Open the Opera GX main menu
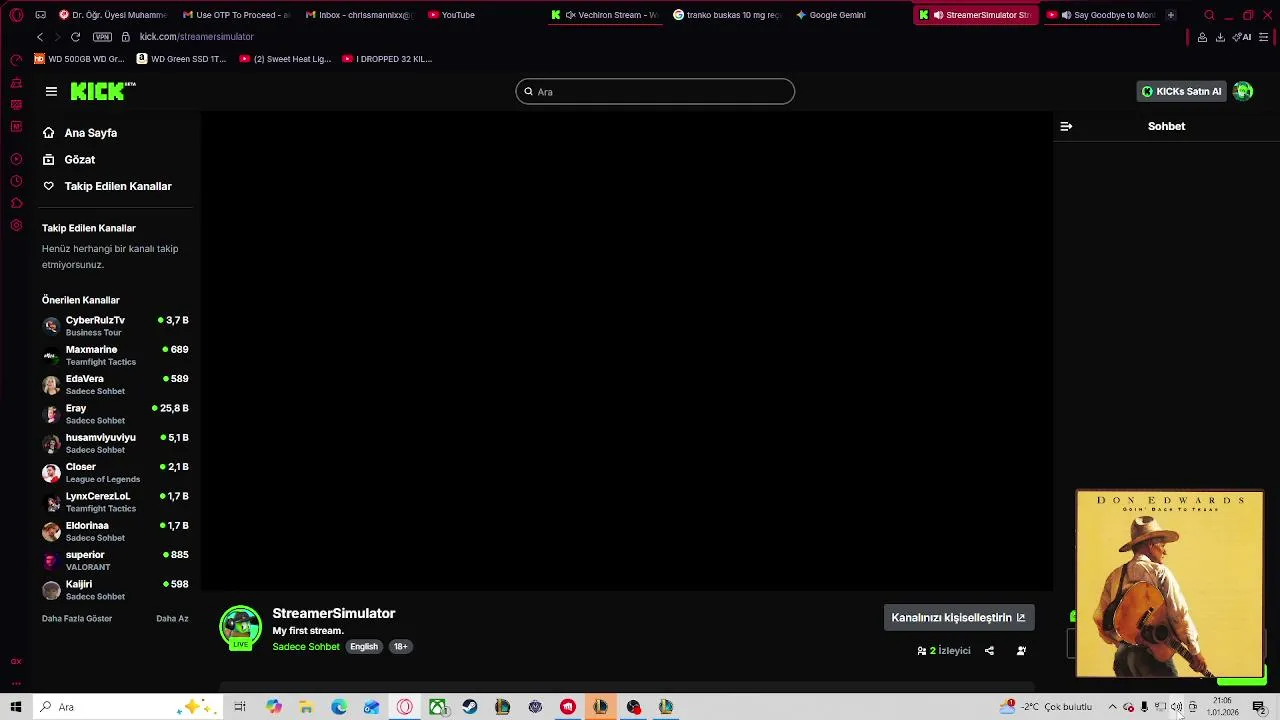The width and height of the screenshot is (1280, 720). 16,15
